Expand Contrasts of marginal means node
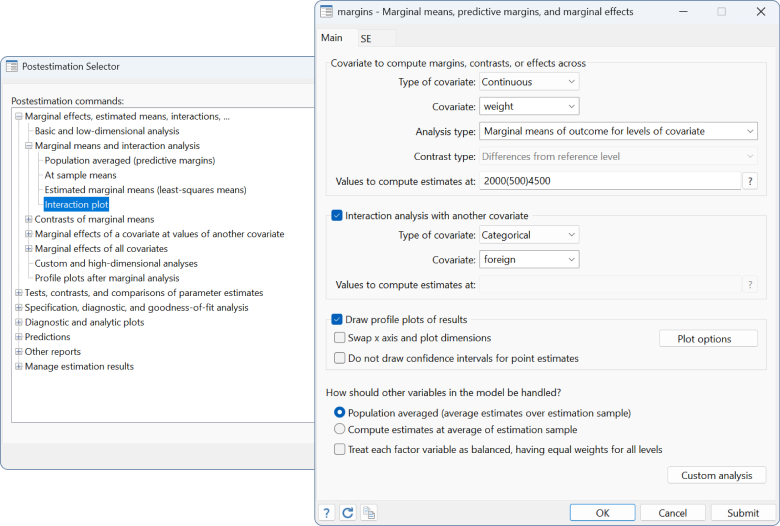 28,219
